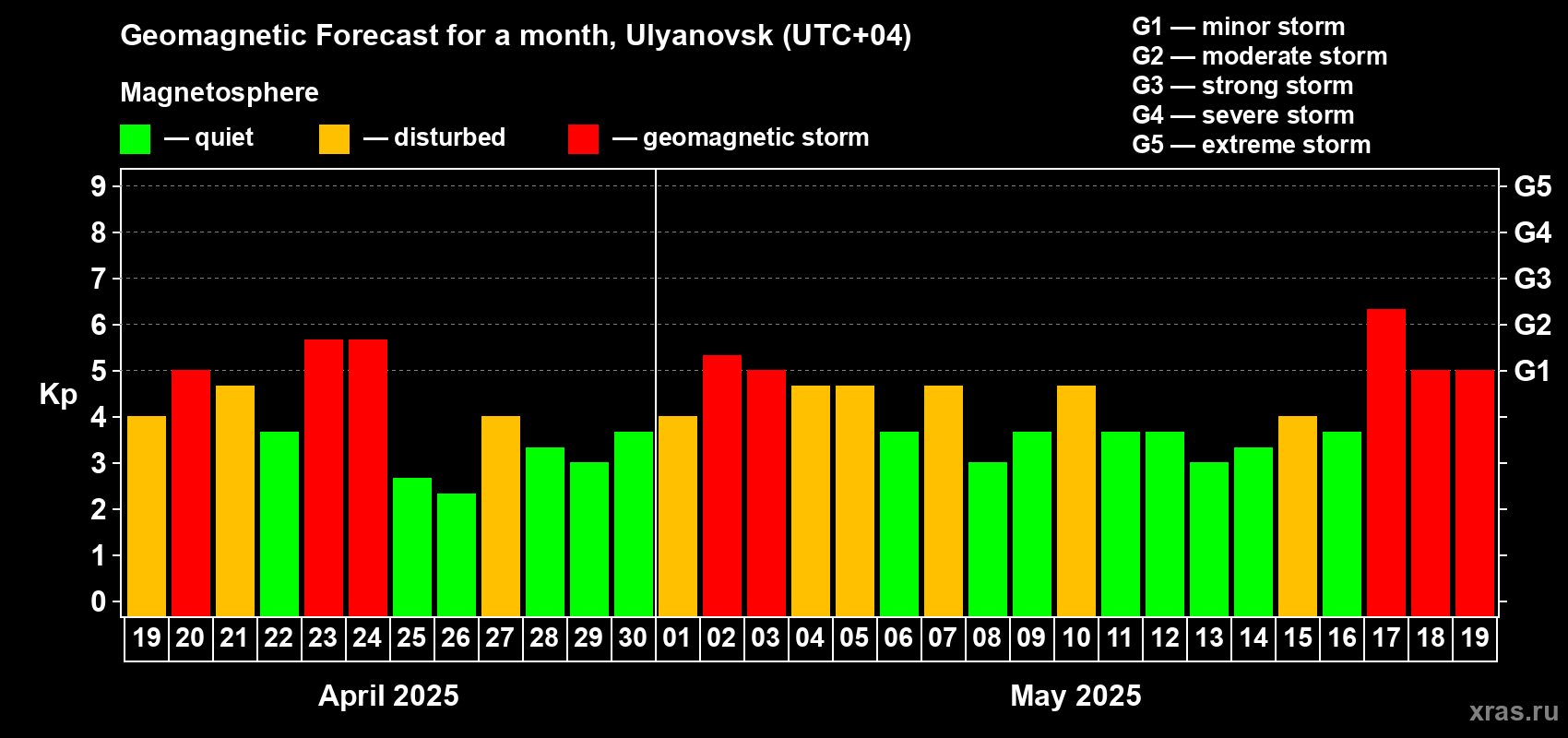Click the red geomagnetic storm legend swatch
The height and width of the screenshot is (738, 1568).
pos(583,139)
